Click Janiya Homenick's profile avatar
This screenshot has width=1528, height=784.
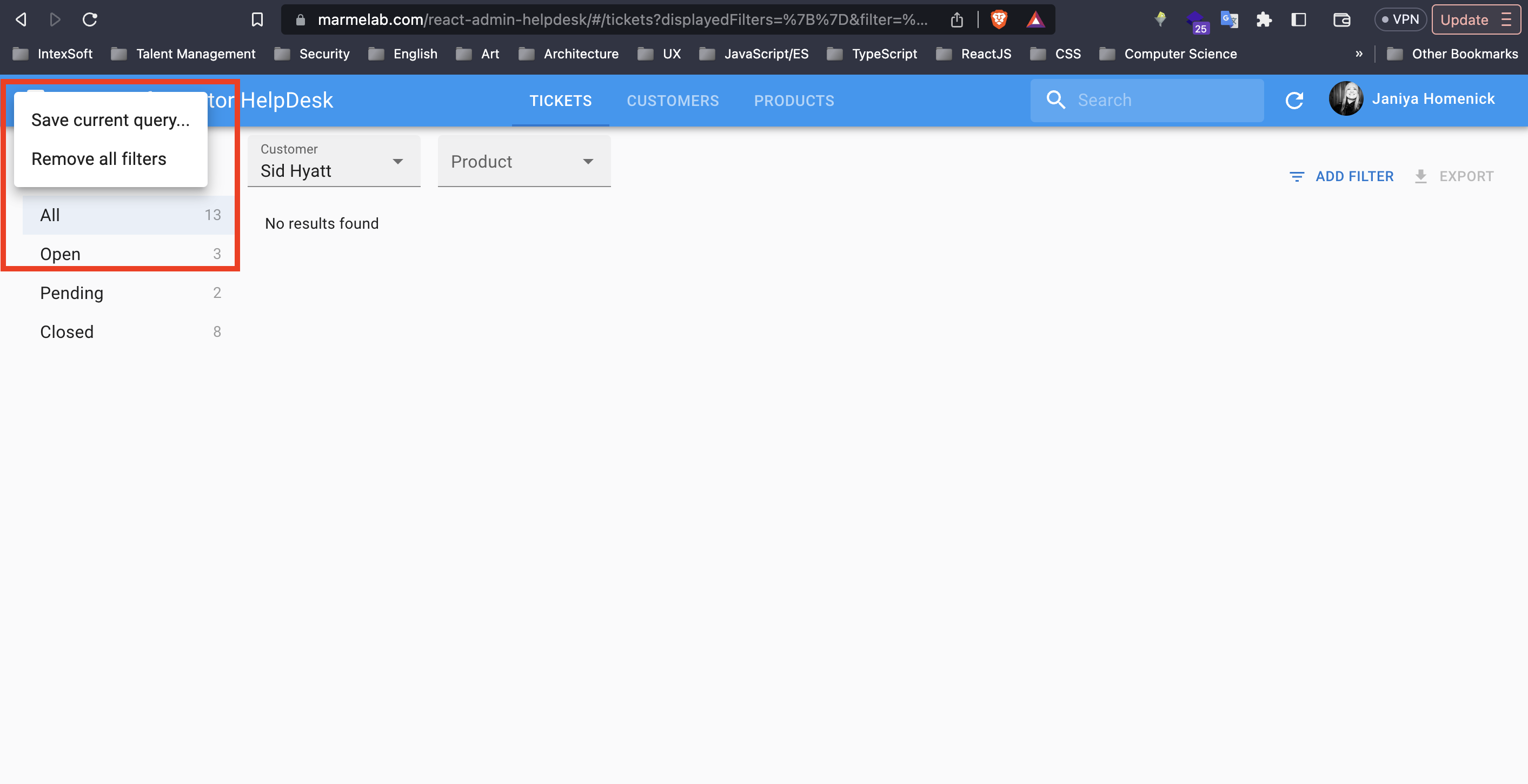pyautogui.click(x=1345, y=98)
